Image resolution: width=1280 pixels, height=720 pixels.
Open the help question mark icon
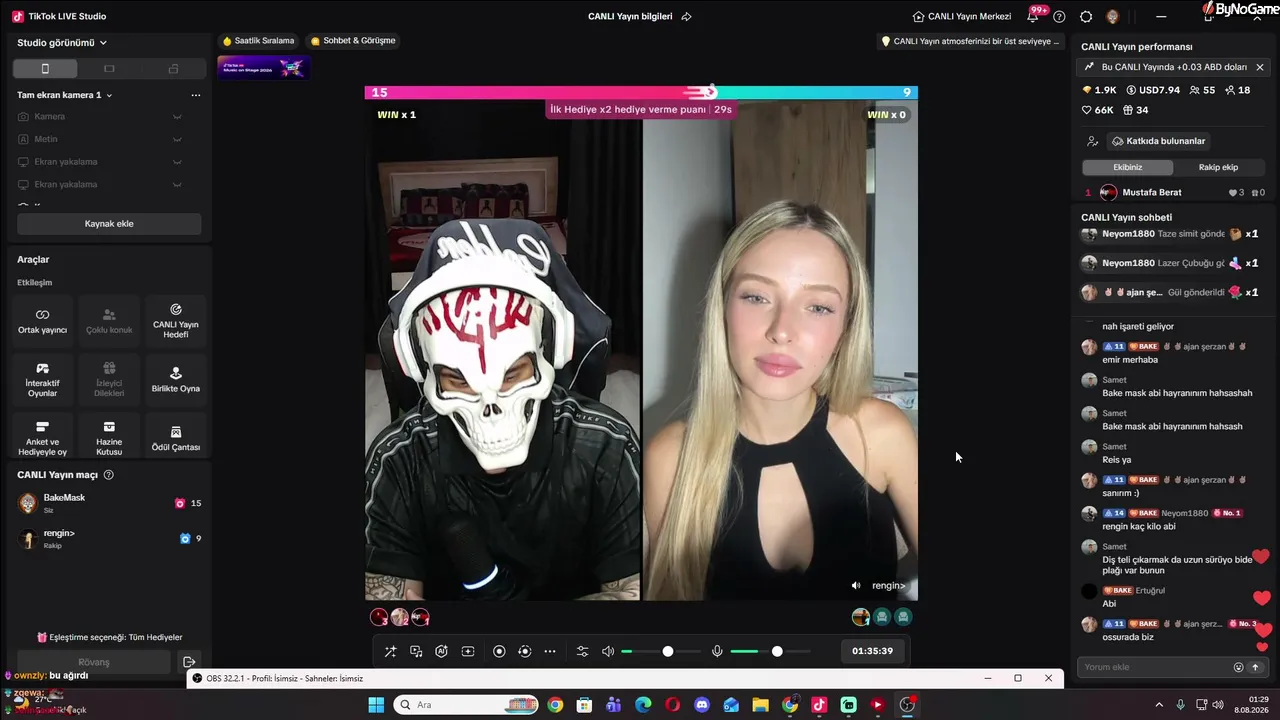click(1059, 16)
